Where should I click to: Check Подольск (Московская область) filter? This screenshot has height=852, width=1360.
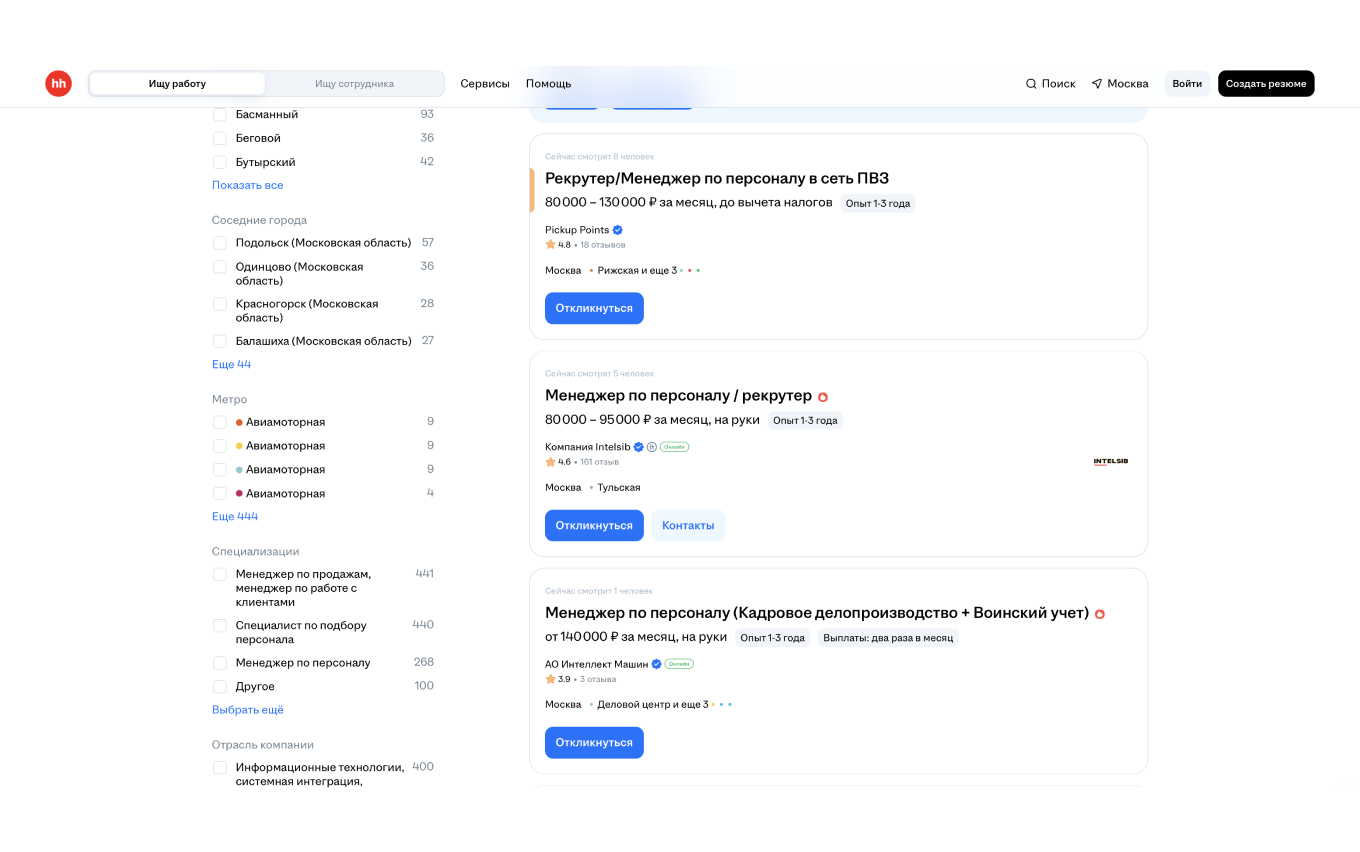[220, 243]
